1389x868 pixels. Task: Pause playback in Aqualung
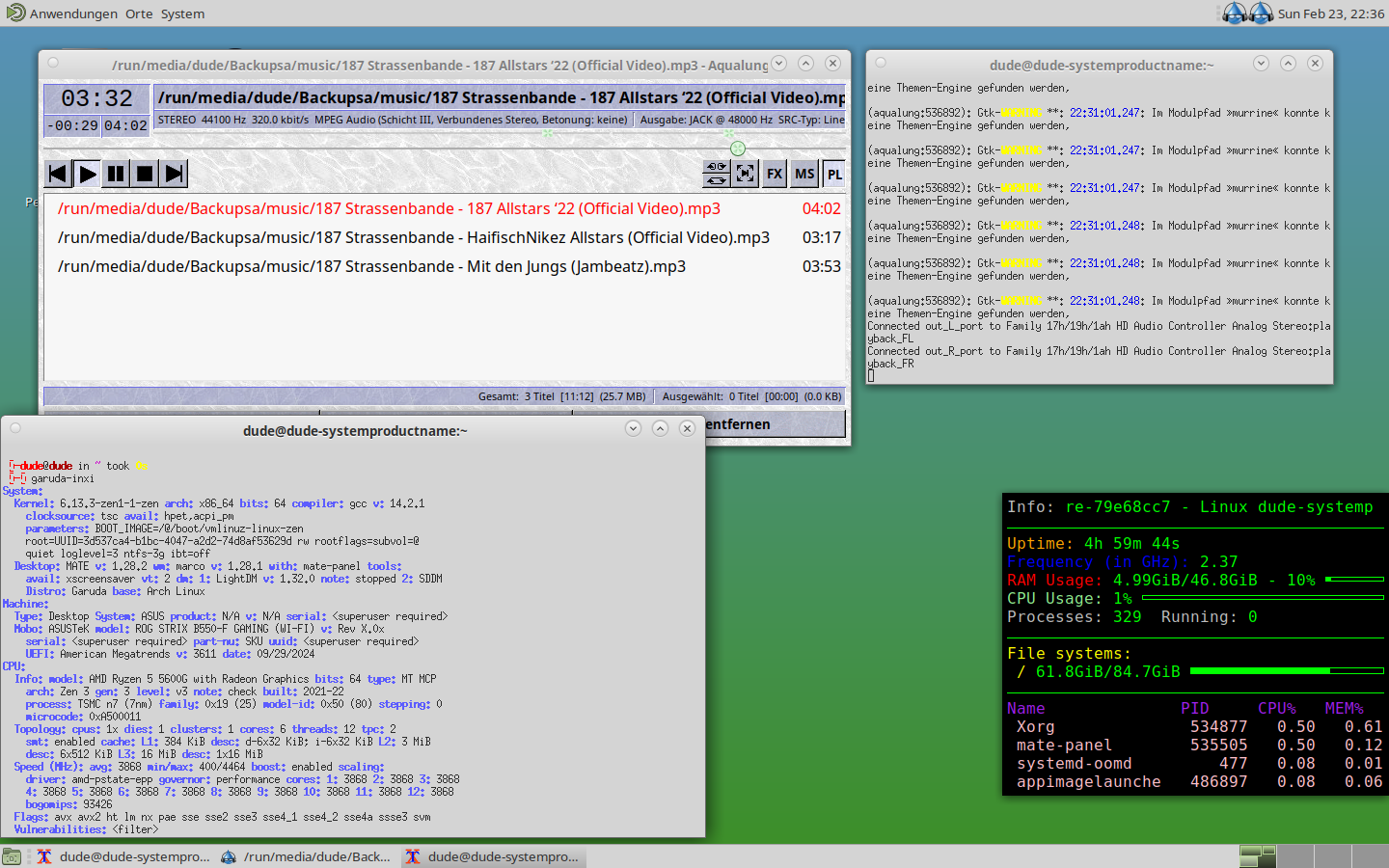click(x=116, y=174)
